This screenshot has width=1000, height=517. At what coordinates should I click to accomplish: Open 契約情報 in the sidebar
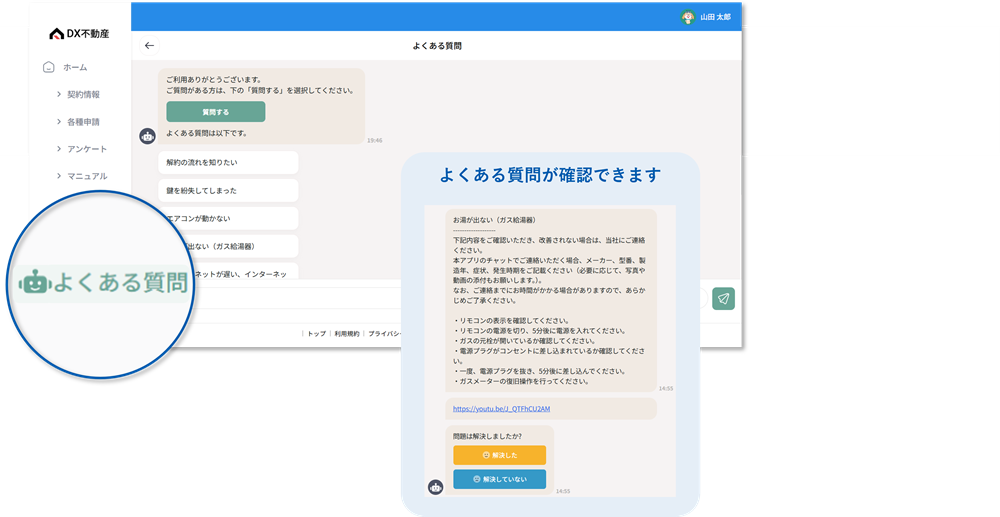click(84, 94)
